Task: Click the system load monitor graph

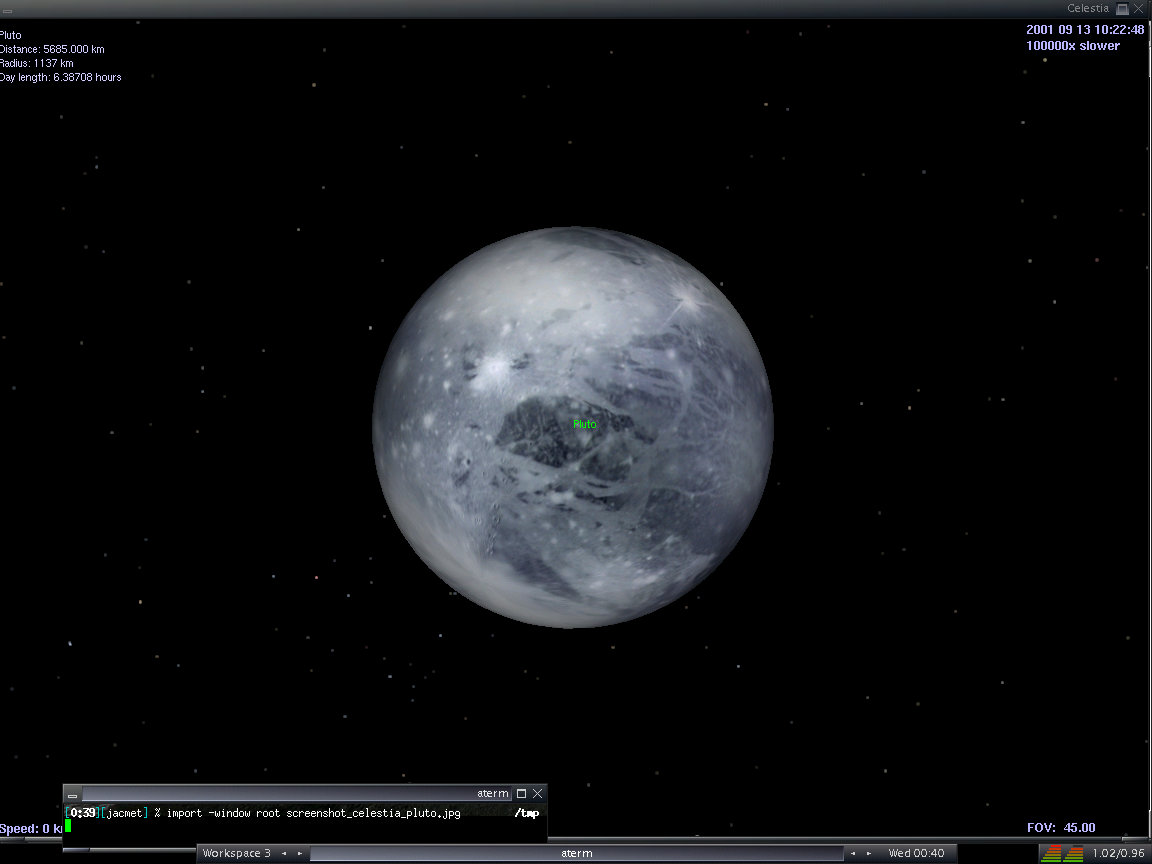Action: (x=1063, y=853)
